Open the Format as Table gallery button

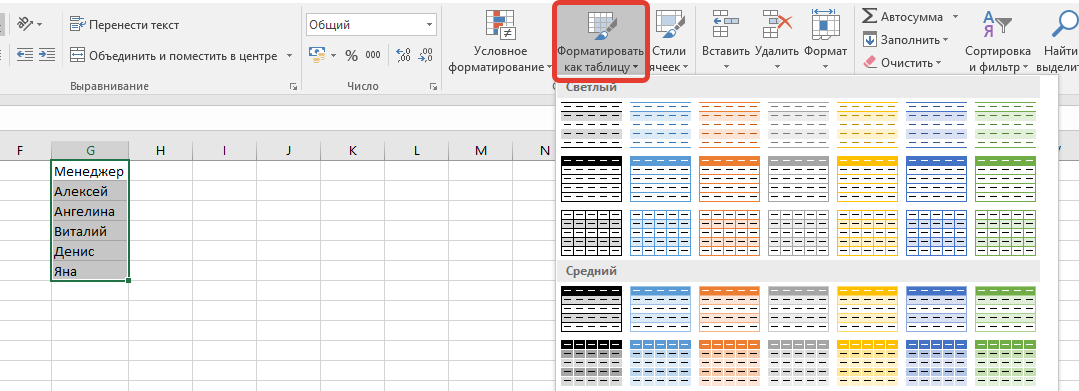tap(600, 41)
